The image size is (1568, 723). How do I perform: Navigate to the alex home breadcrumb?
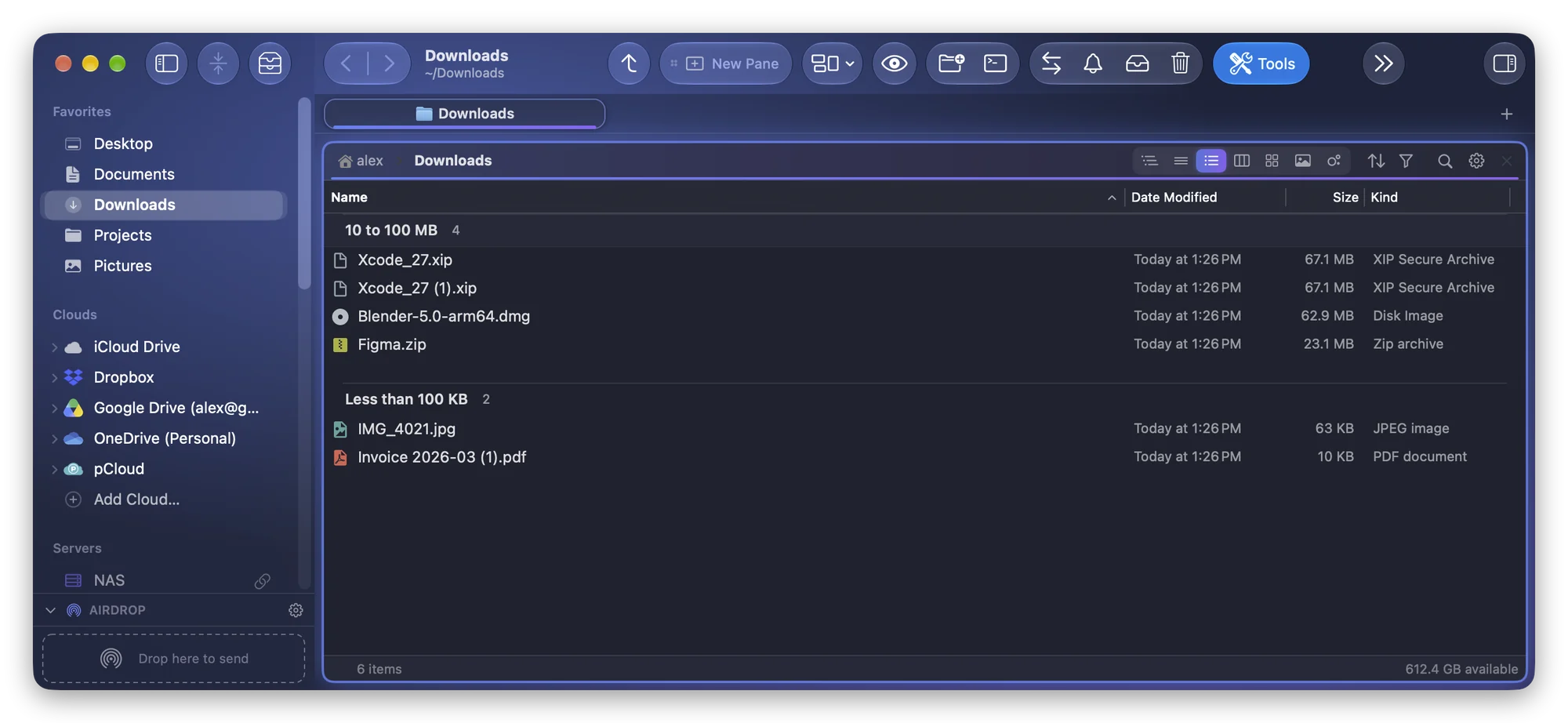click(361, 161)
